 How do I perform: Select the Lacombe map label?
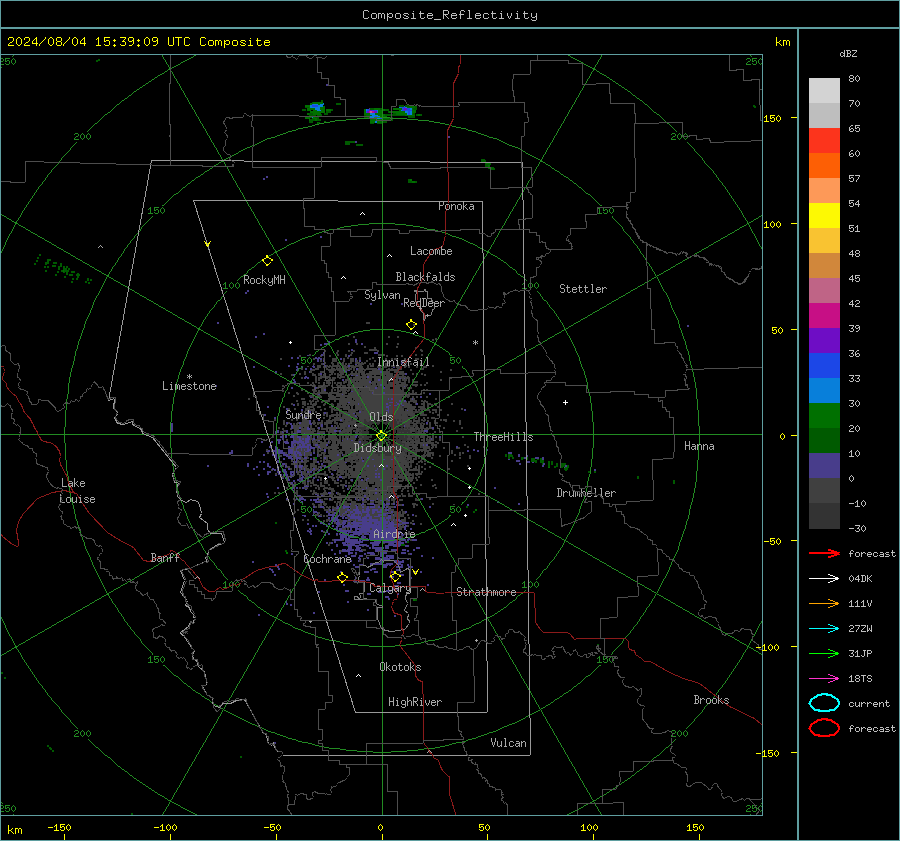click(x=431, y=251)
